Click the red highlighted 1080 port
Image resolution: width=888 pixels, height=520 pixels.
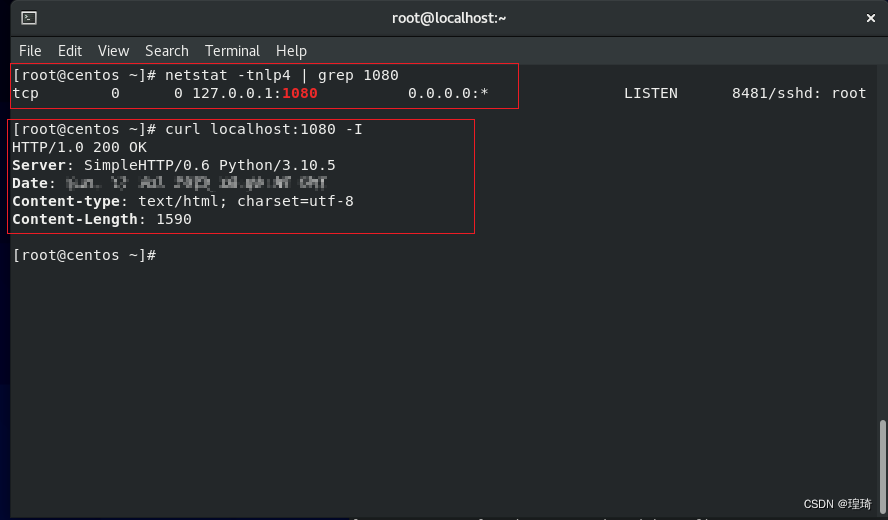[300, 93]
